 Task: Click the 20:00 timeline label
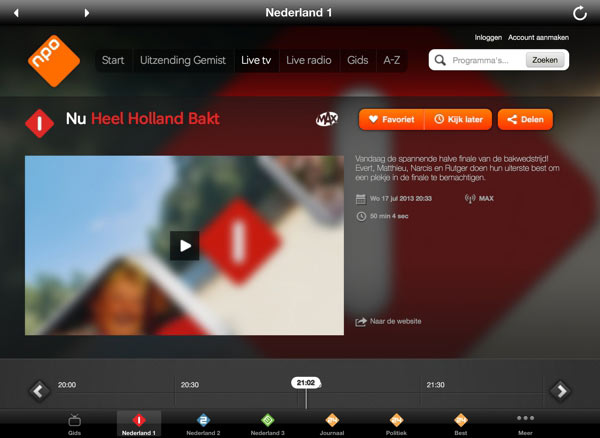pos(67,385)
